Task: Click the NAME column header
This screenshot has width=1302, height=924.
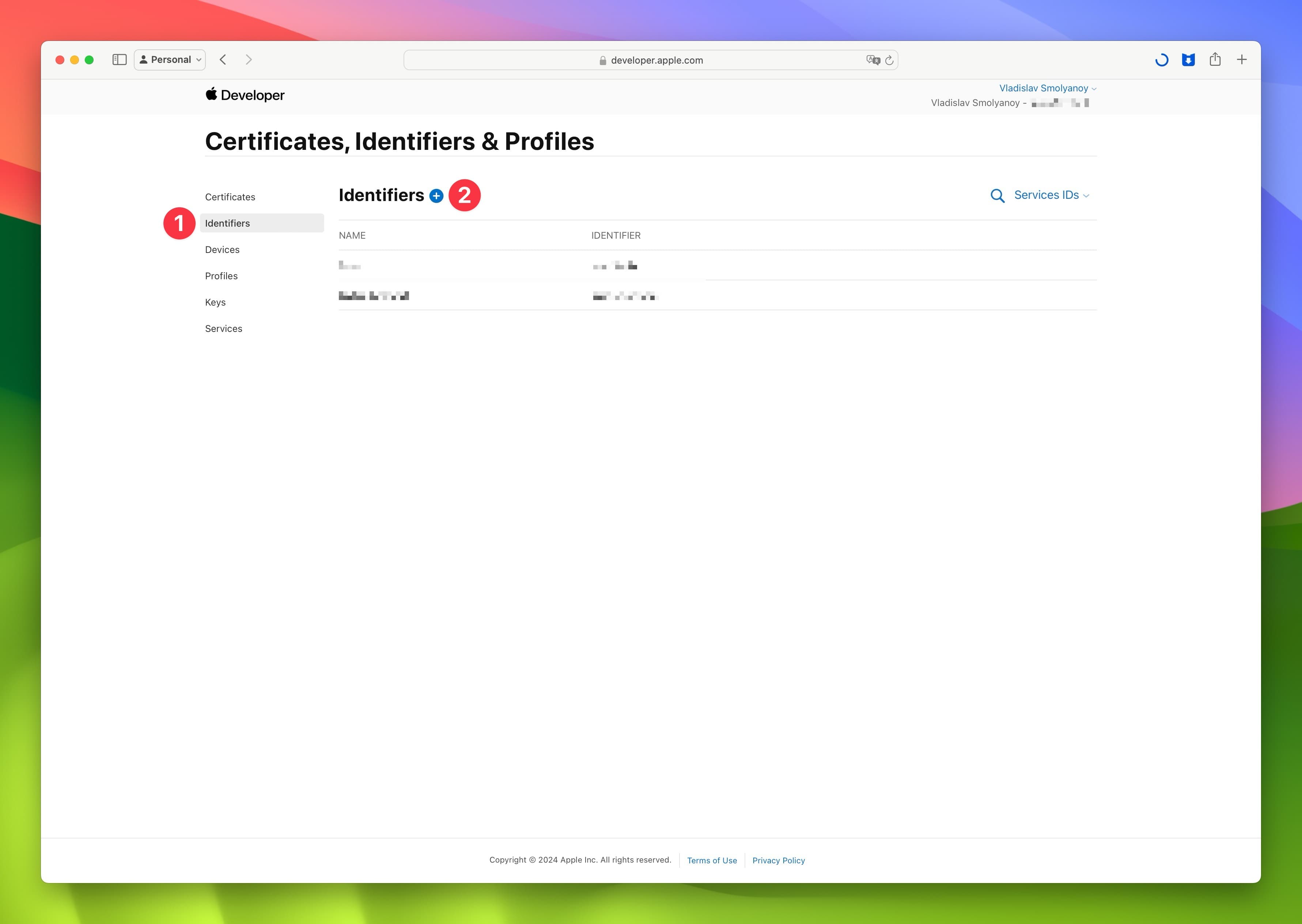Action: [352, 235]
